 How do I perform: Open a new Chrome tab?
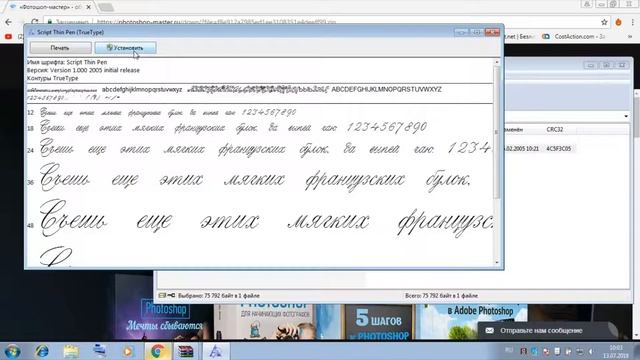[x=106, y=7]
